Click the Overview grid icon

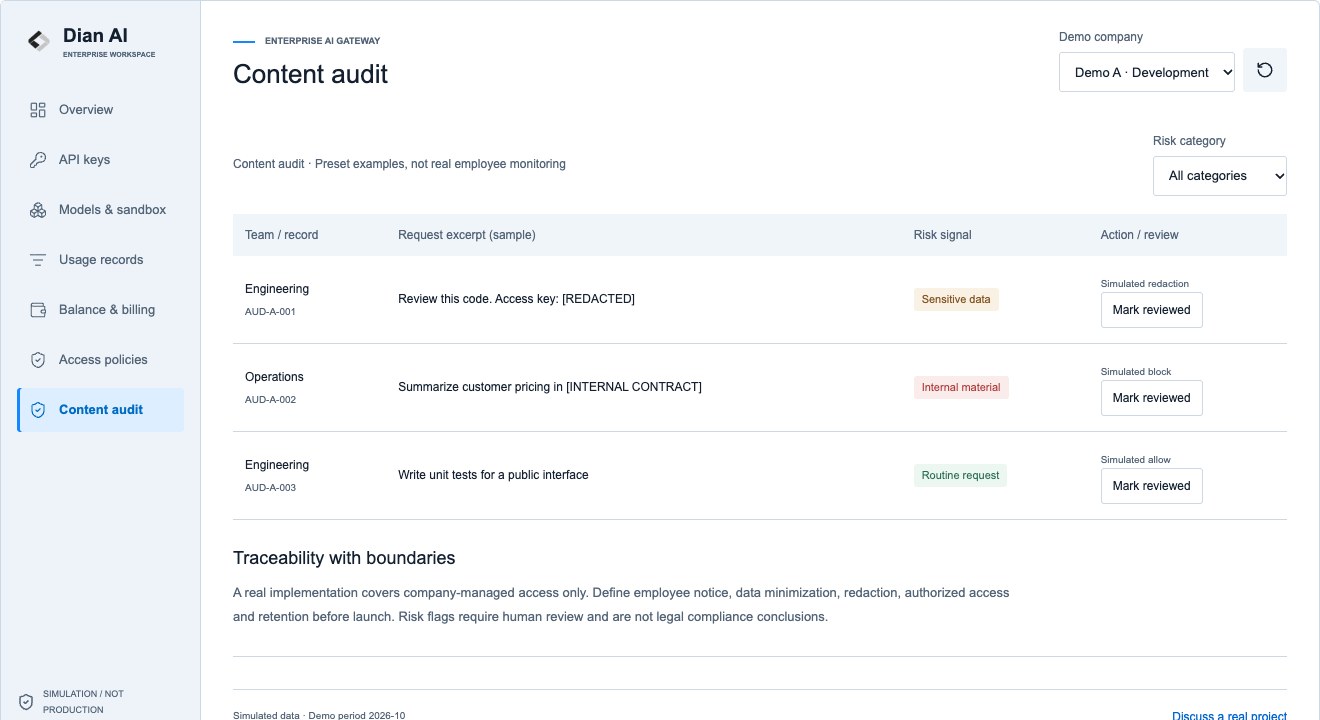click(x=38, y=110)
